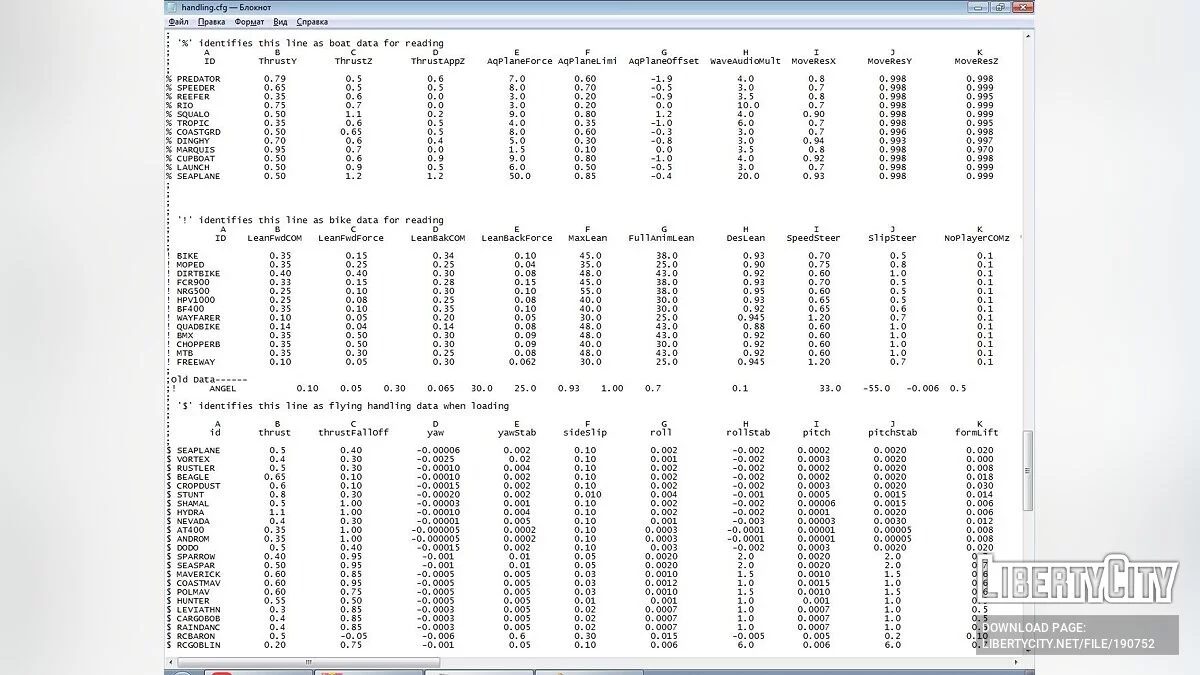Place cursor on the PREDATOR boat line
The image size is (1200, 675).
(x=198, y=79)
